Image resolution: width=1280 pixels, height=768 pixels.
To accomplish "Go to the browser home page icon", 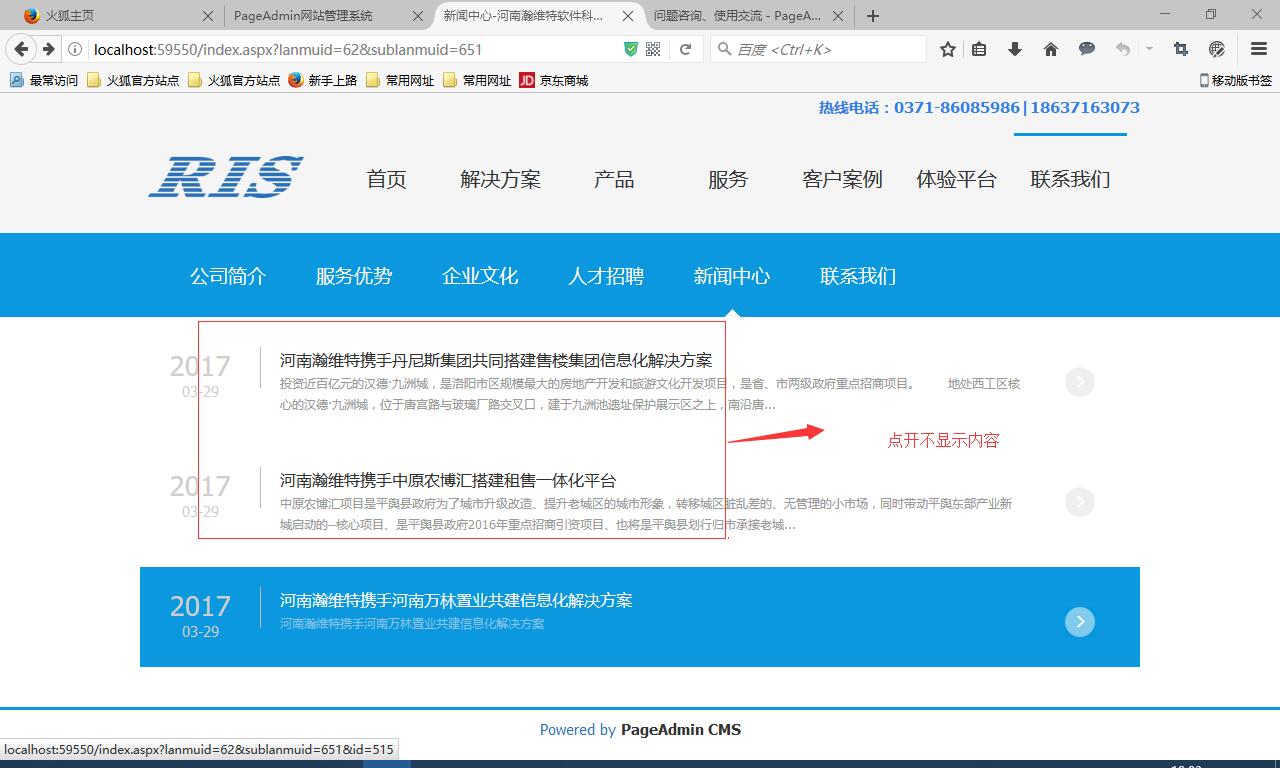I will (x=1051, y=49).
